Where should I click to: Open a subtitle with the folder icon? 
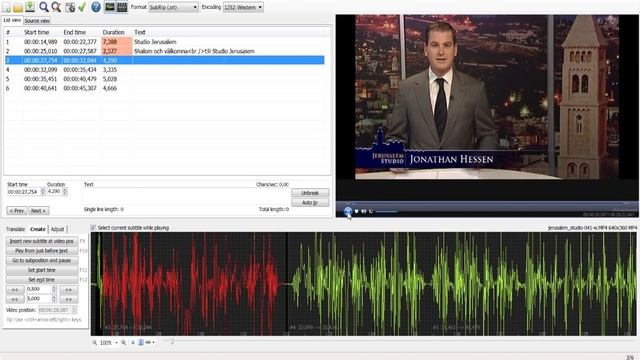pyautogui.click(x=18, y=7)
